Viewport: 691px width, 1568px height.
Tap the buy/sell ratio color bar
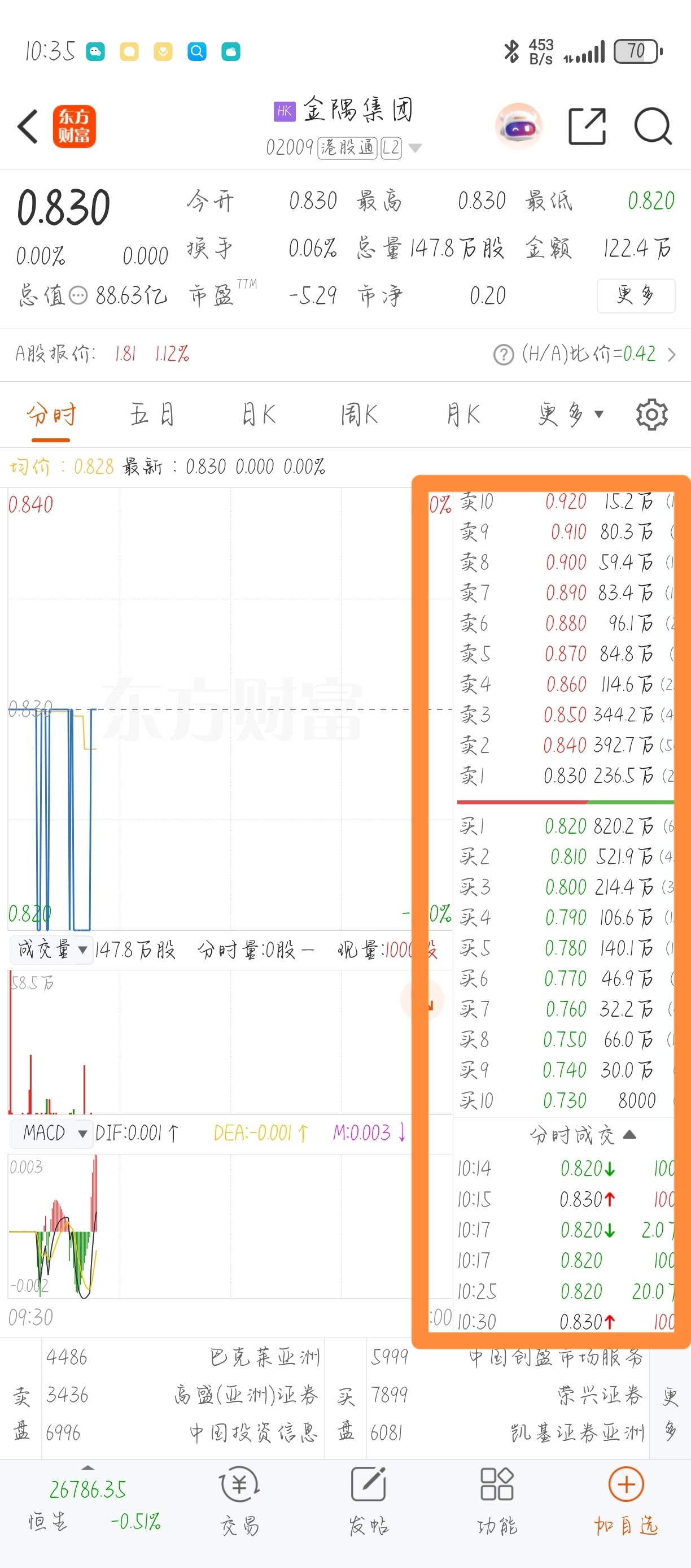coord(565,802)
